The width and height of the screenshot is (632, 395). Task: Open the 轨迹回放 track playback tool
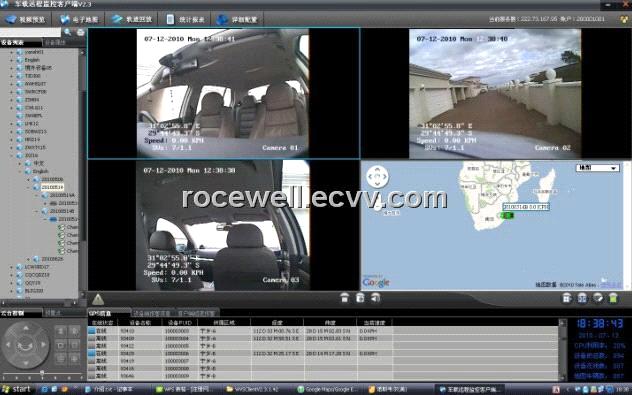point(132,19)
